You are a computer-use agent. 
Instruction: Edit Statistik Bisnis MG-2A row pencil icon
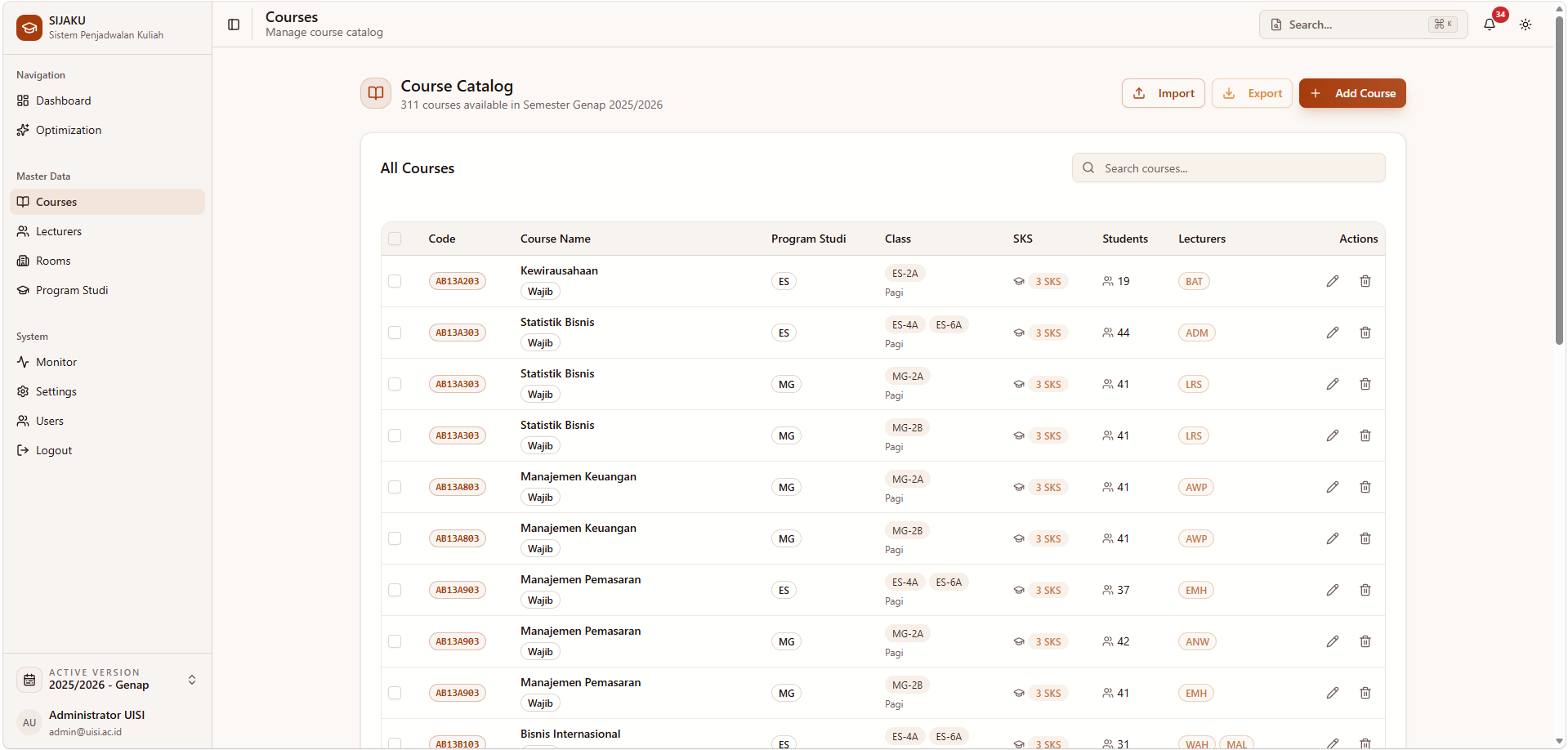pyautogui.click(x=1333, y=384)
